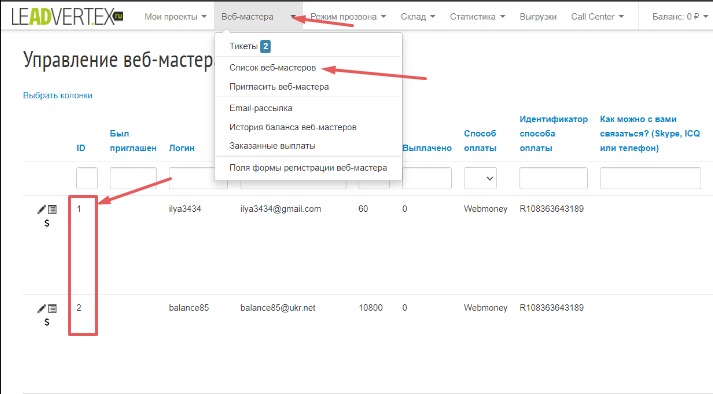Screen dimensions: 713x394
Task: Edit webmaster balance85 via pencil icon
Action: tap(41, 308)
